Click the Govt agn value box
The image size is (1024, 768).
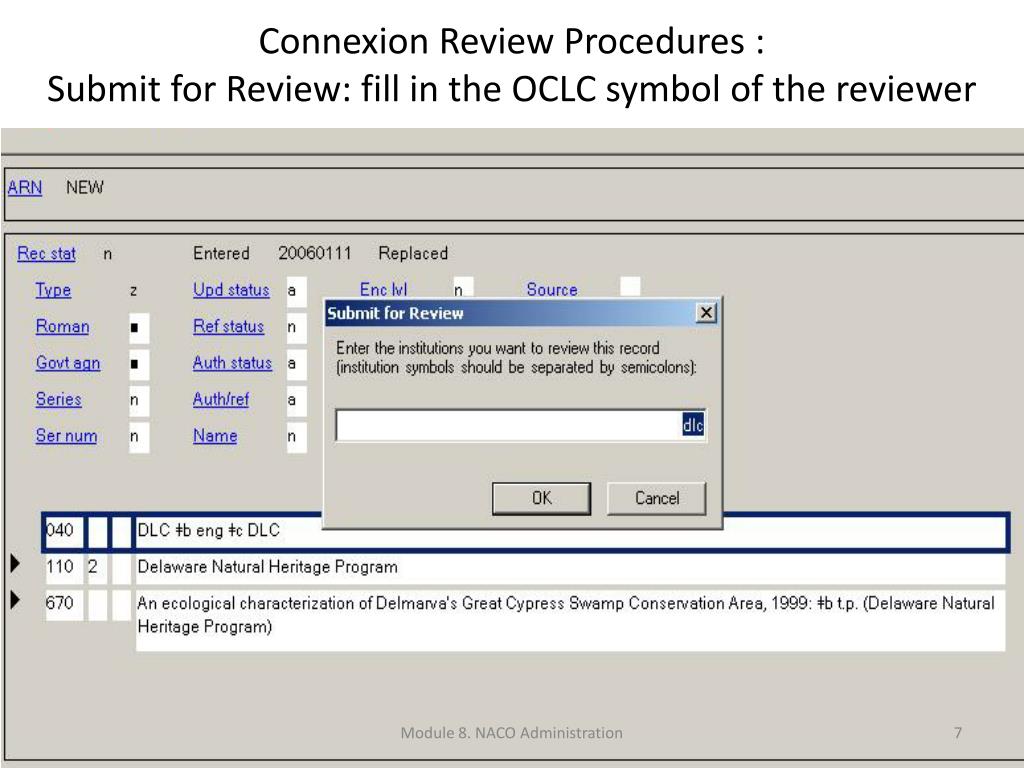(139, 364)
